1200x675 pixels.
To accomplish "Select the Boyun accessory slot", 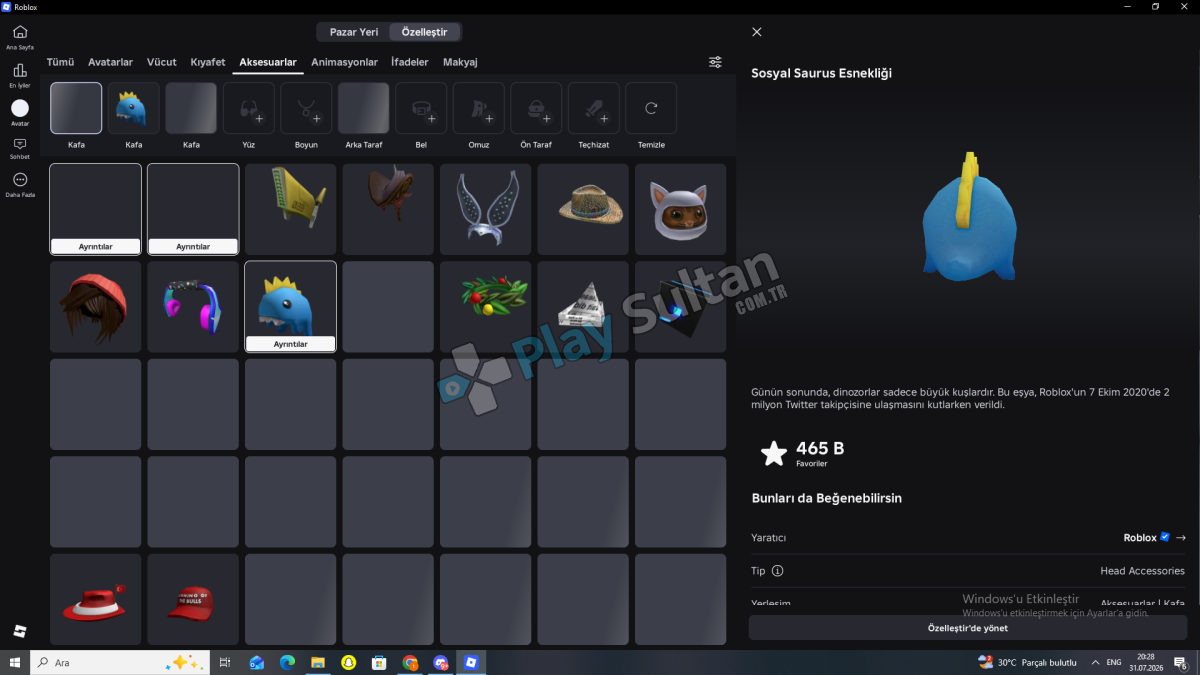I will (x=306, y=108).
